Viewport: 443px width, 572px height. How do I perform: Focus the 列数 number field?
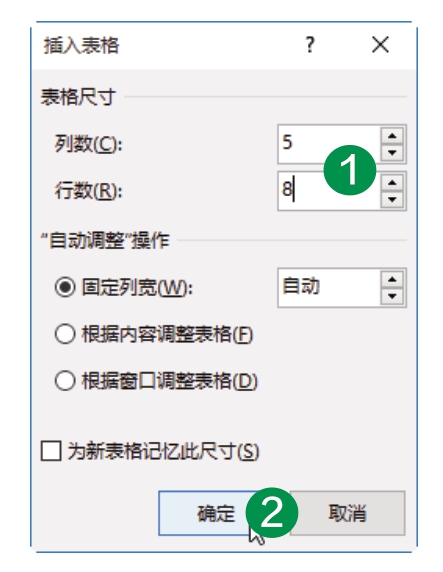click(328, 144)
